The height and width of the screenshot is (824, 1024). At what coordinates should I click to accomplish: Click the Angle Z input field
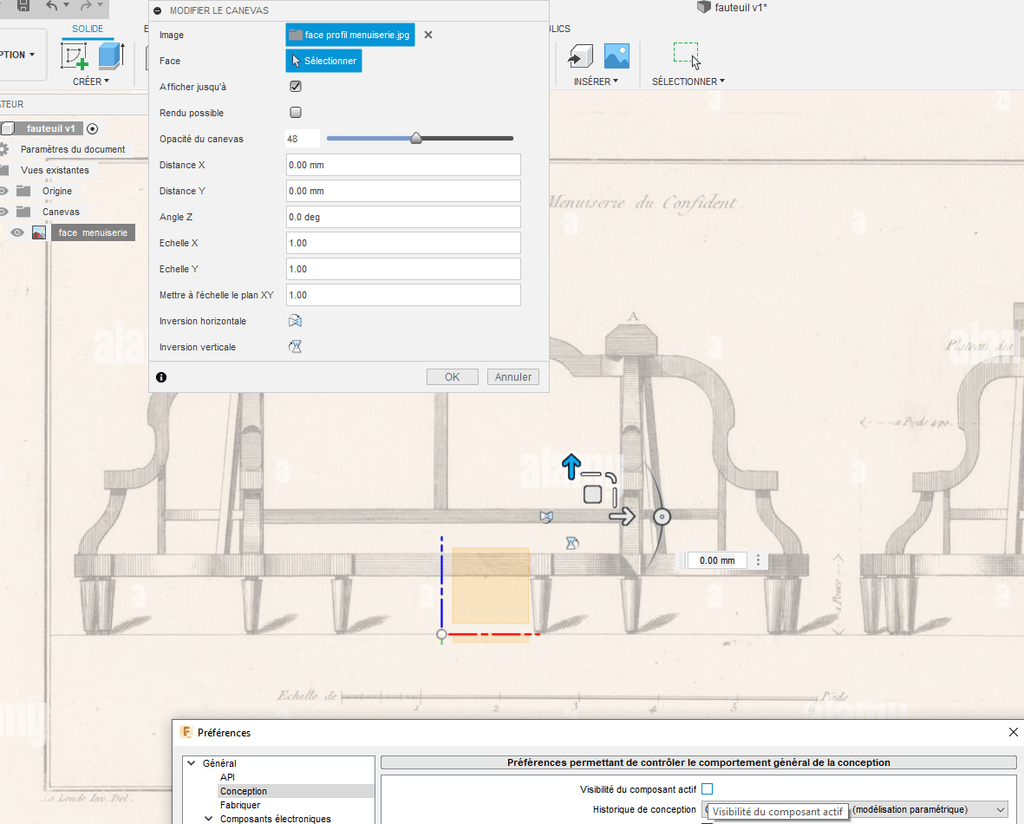click(404, 217)
